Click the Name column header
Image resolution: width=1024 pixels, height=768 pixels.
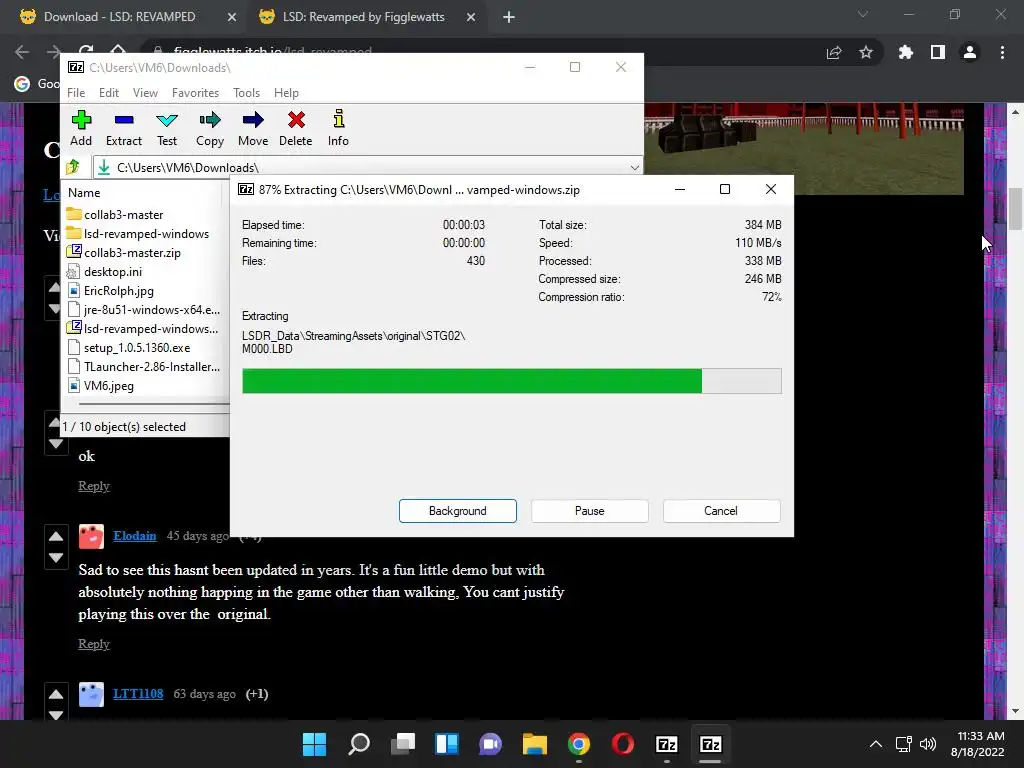[84, 193]
